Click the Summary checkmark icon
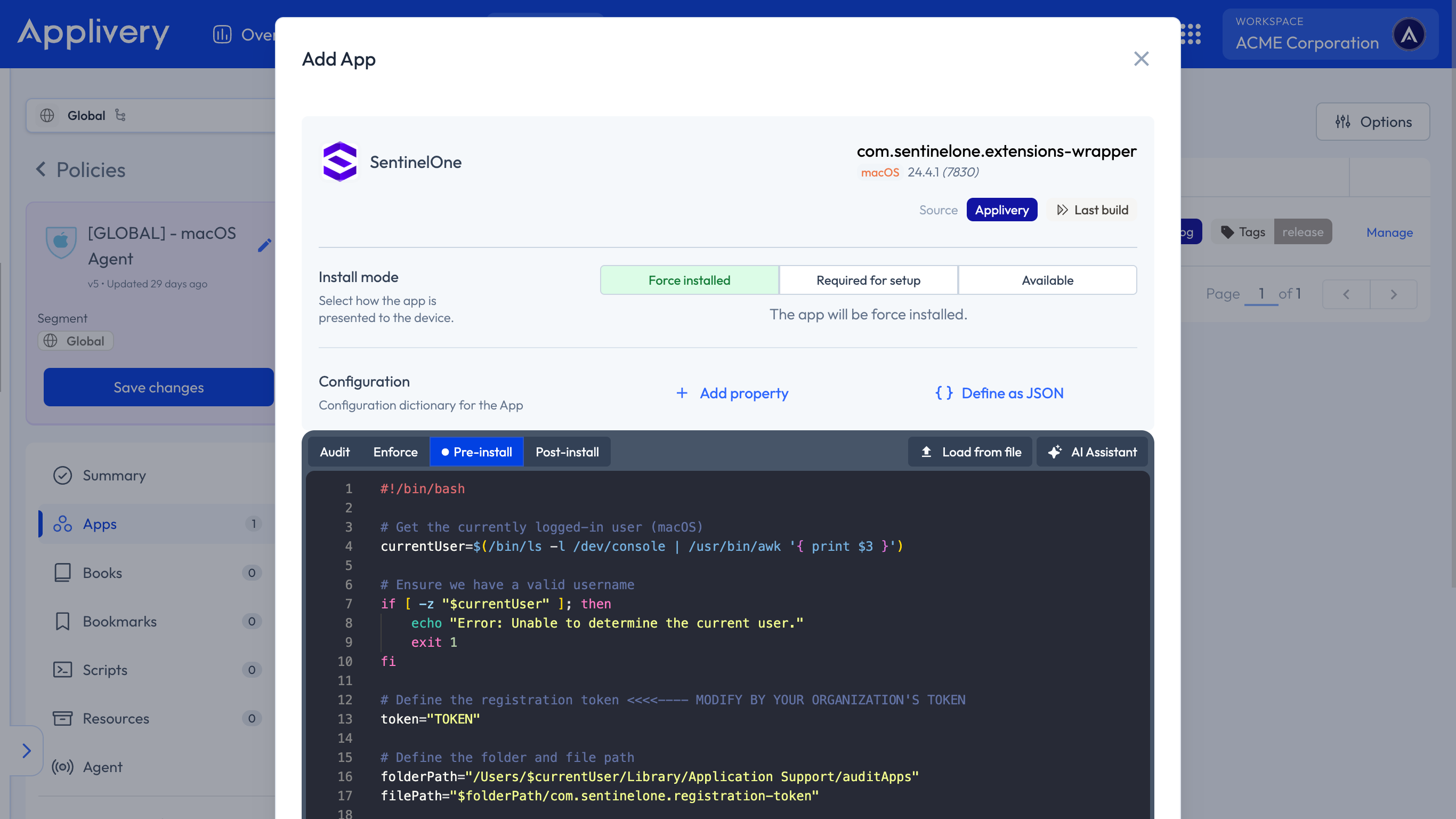 62,475
